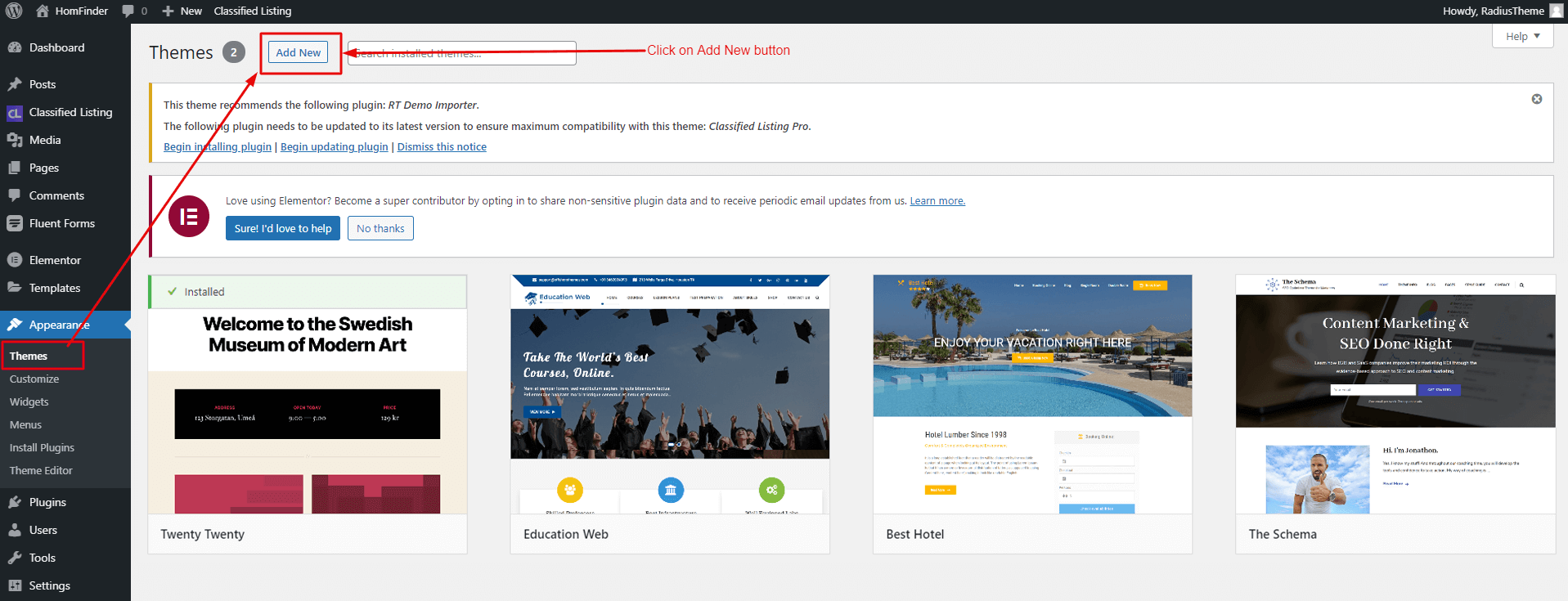
Task: Click the Pages icon in sidebar
Action: [15, 168]
